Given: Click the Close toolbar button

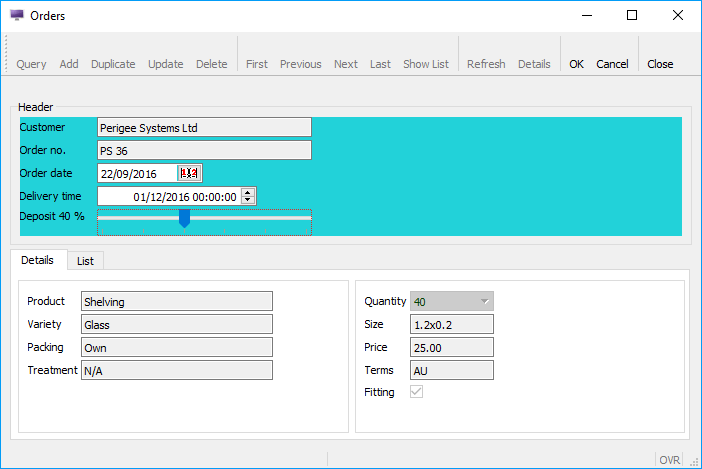Looking at the screenshot, I should 660,64.
